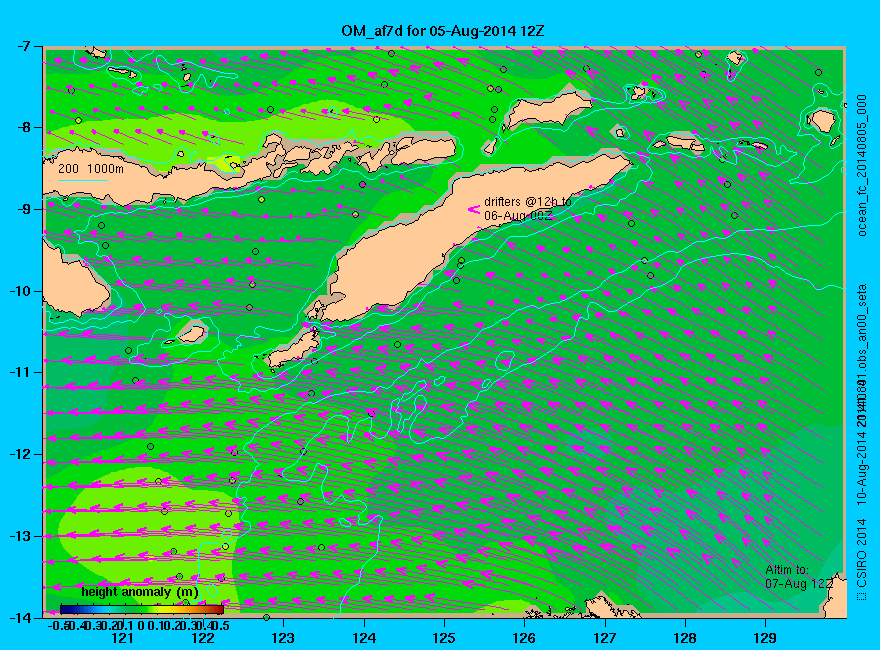The image size is (880, 650).
Task: Click the '200 1000m' contour legend label
Action: click(x=91, y=168)
